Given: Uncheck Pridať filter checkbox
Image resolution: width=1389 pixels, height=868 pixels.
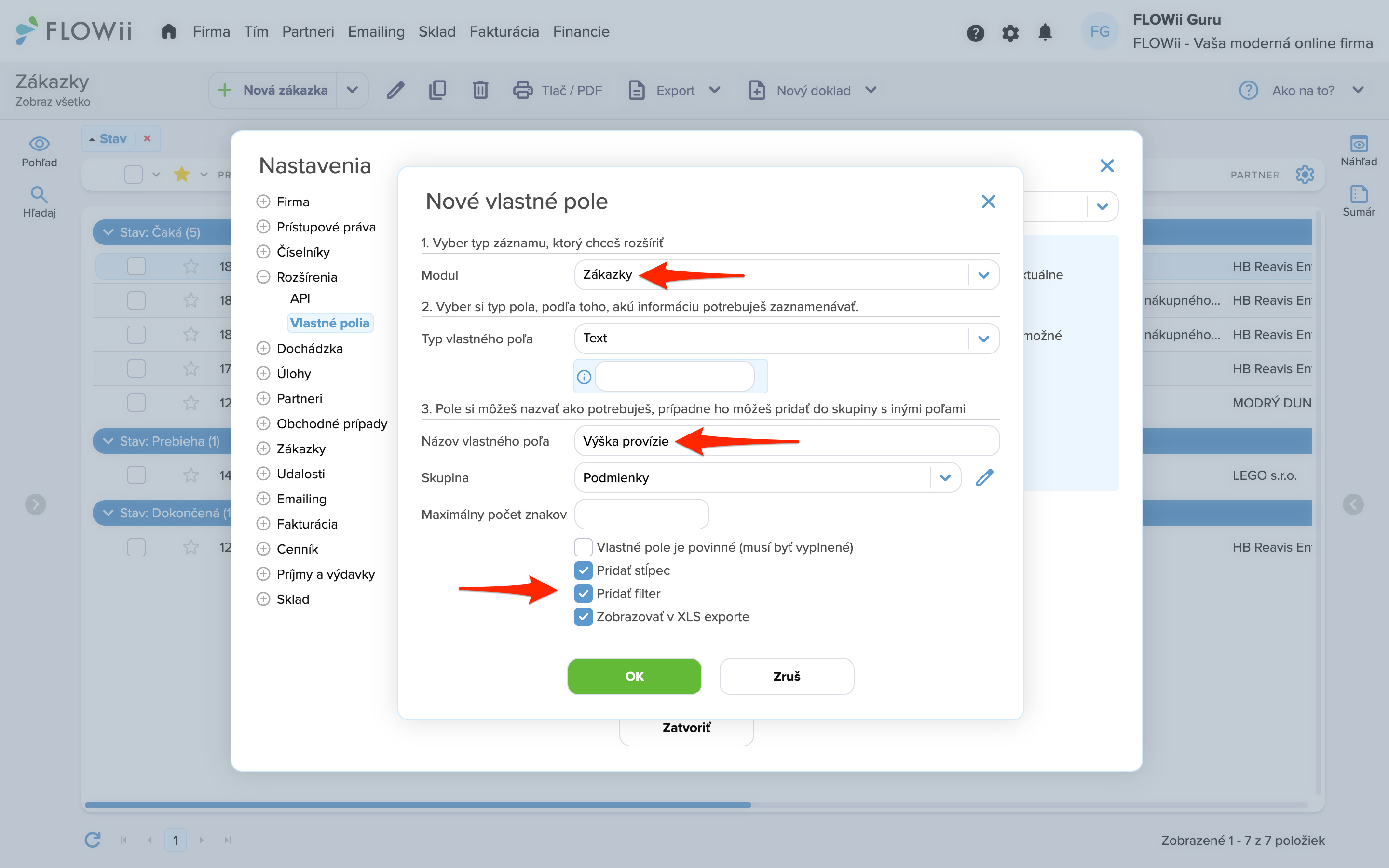Looking at the screenshot, I should [x=583, y=593].
